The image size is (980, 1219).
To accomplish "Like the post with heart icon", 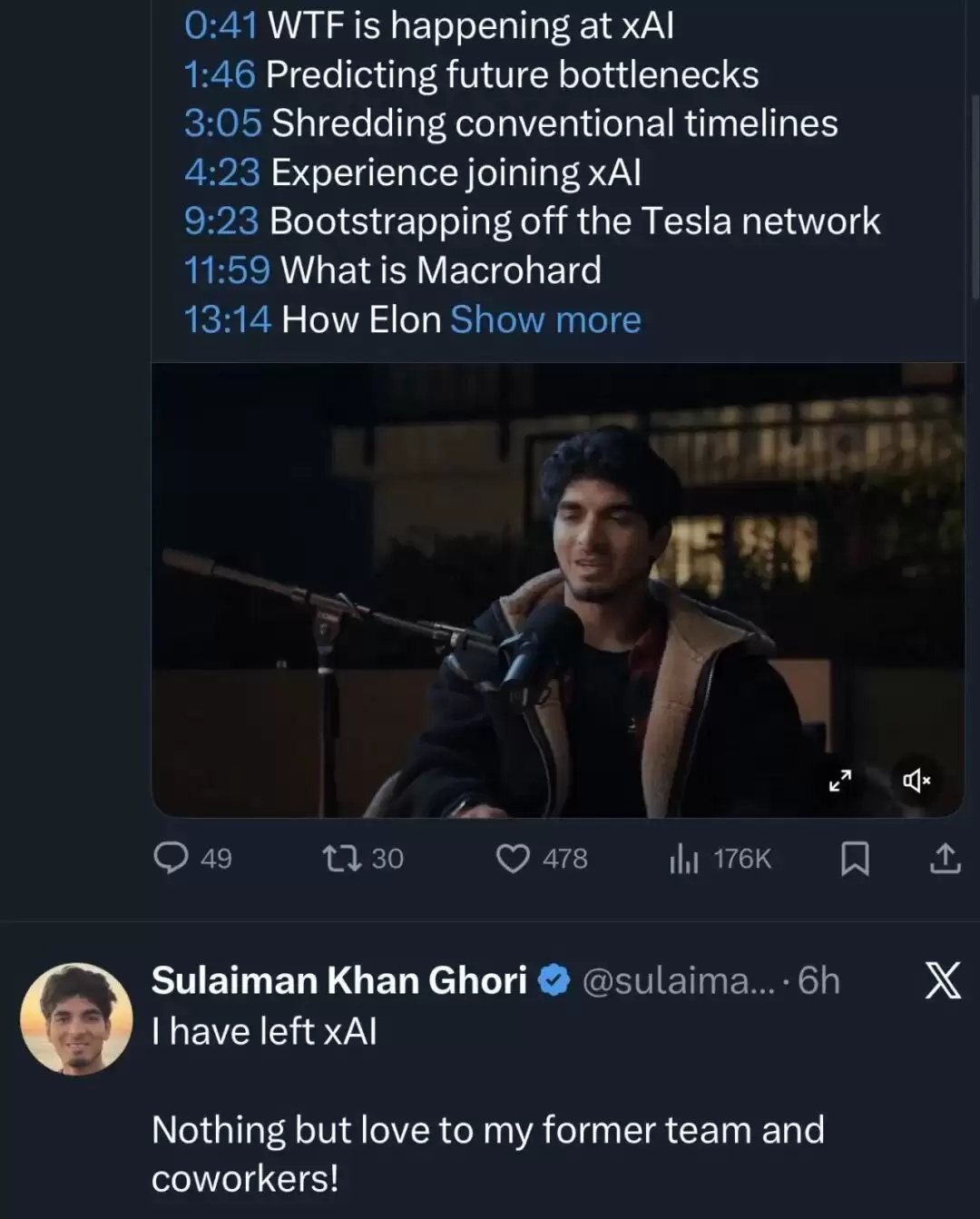I will (513, 858).
